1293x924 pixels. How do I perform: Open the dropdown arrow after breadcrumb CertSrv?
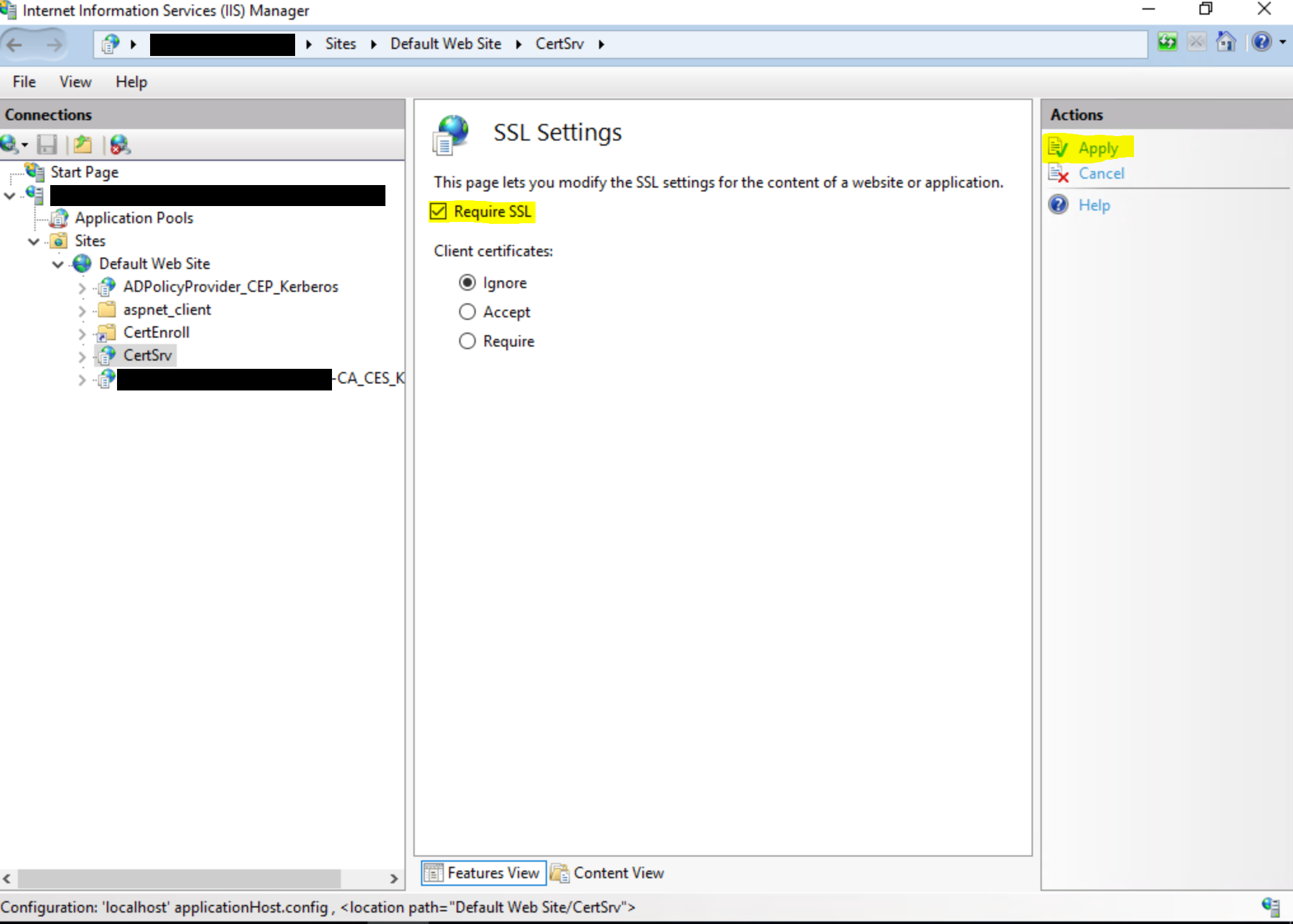tap(601, 44)
